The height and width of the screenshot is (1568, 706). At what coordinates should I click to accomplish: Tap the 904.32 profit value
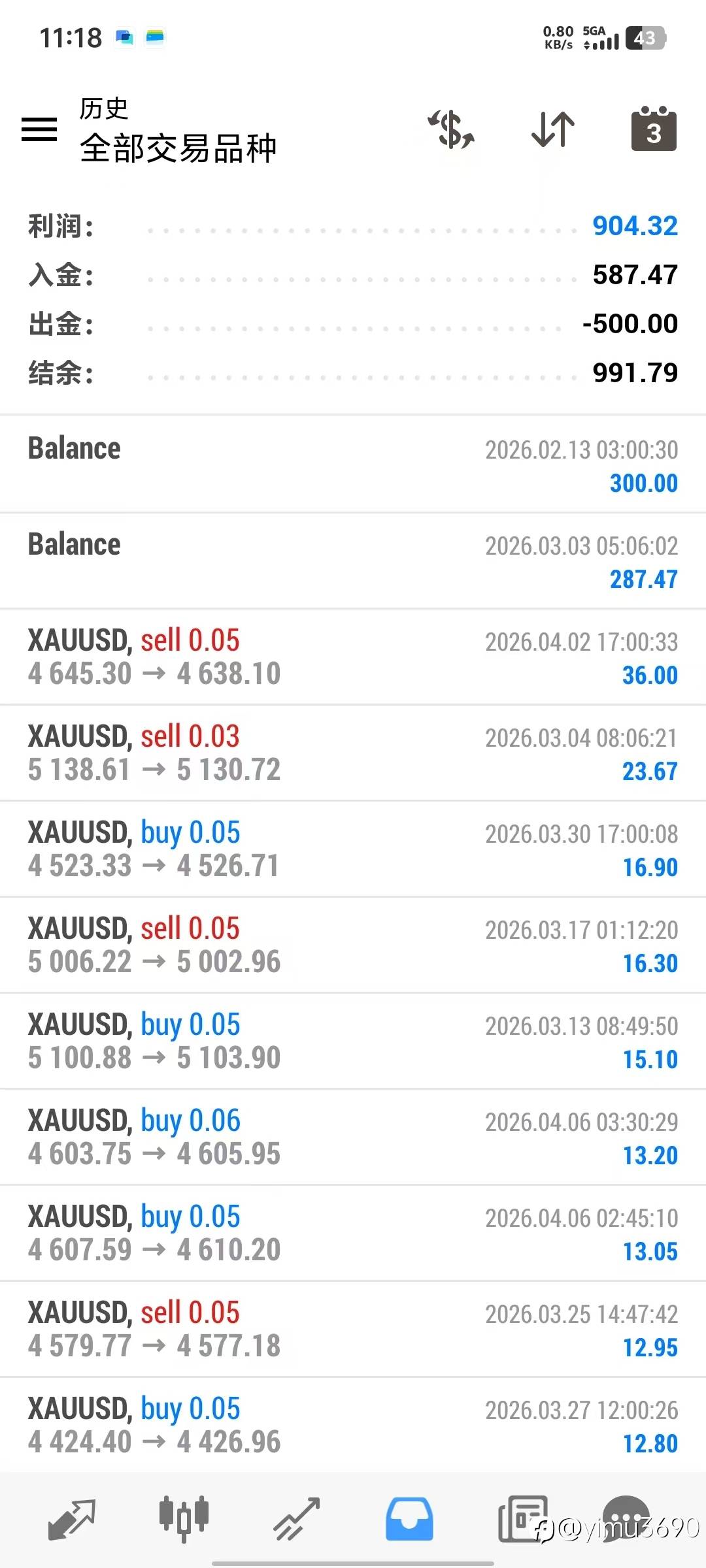click(x=635, y=226)
